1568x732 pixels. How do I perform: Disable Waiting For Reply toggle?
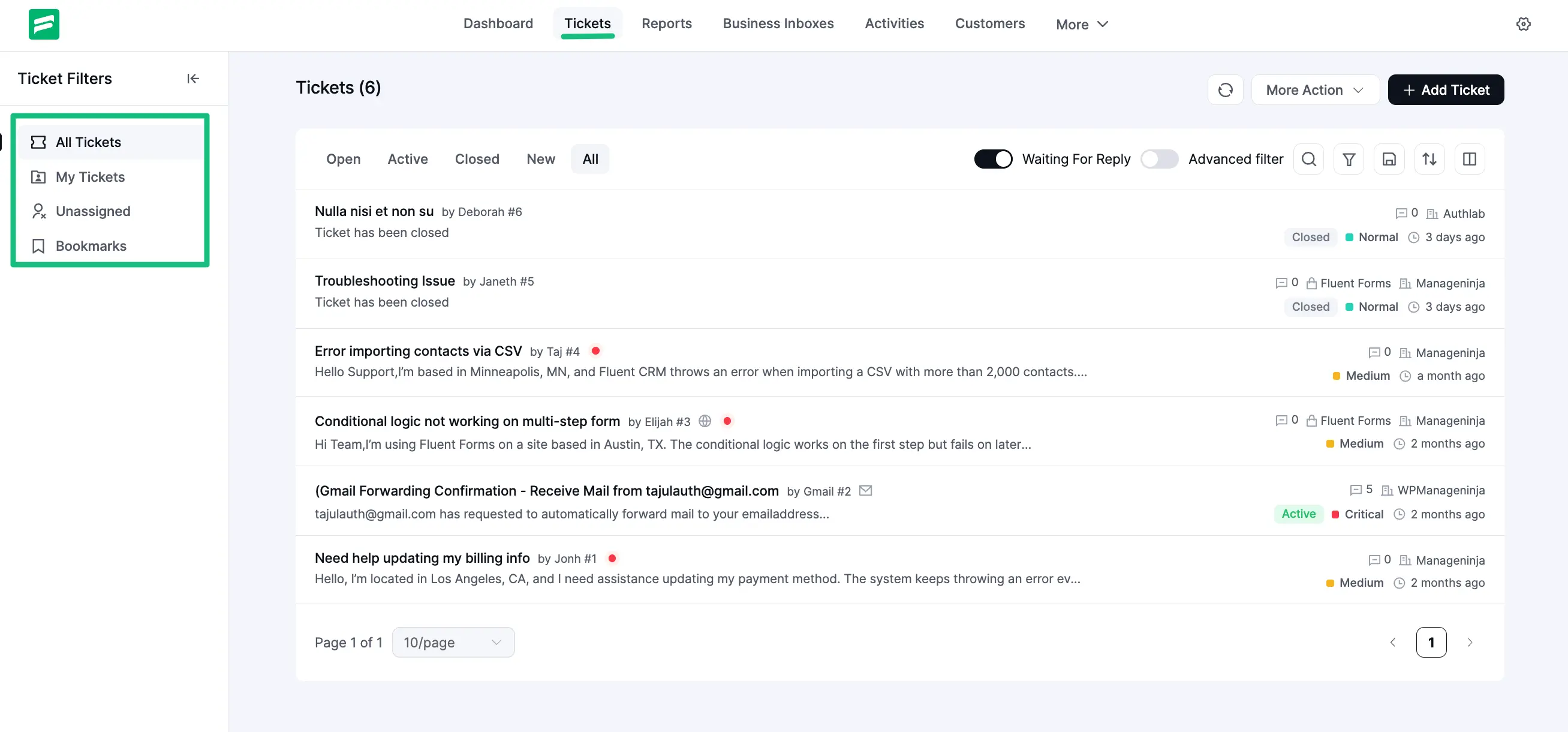coord(993,159)
